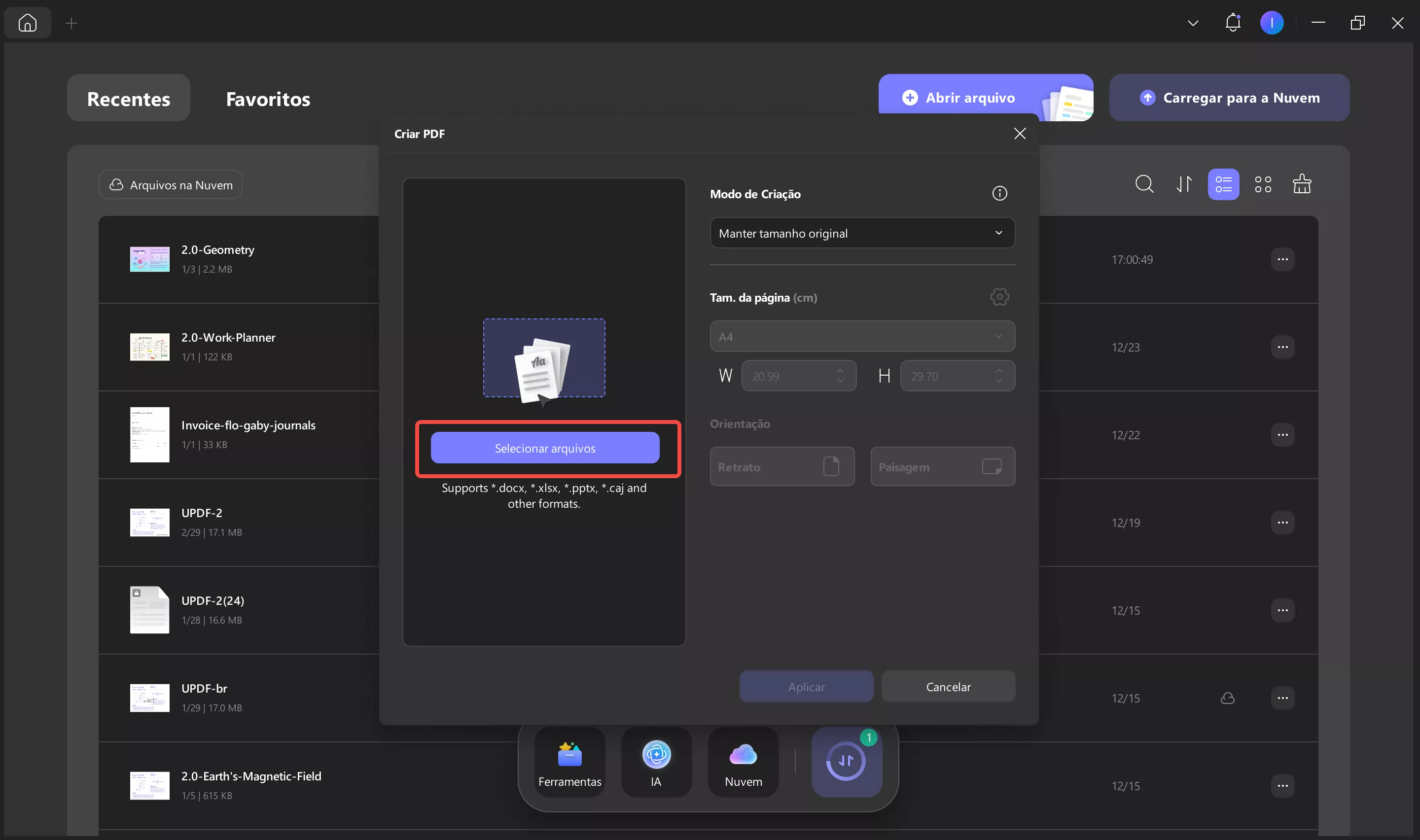The height and width of the screenshot is (840, 1420).
Task: Expand title bar chevron dropdown
Action: coord(1193,23)
